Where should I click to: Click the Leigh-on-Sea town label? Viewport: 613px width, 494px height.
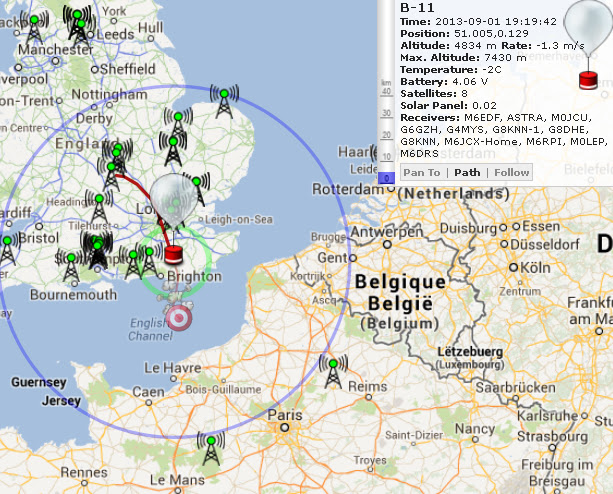coord(239,220)
